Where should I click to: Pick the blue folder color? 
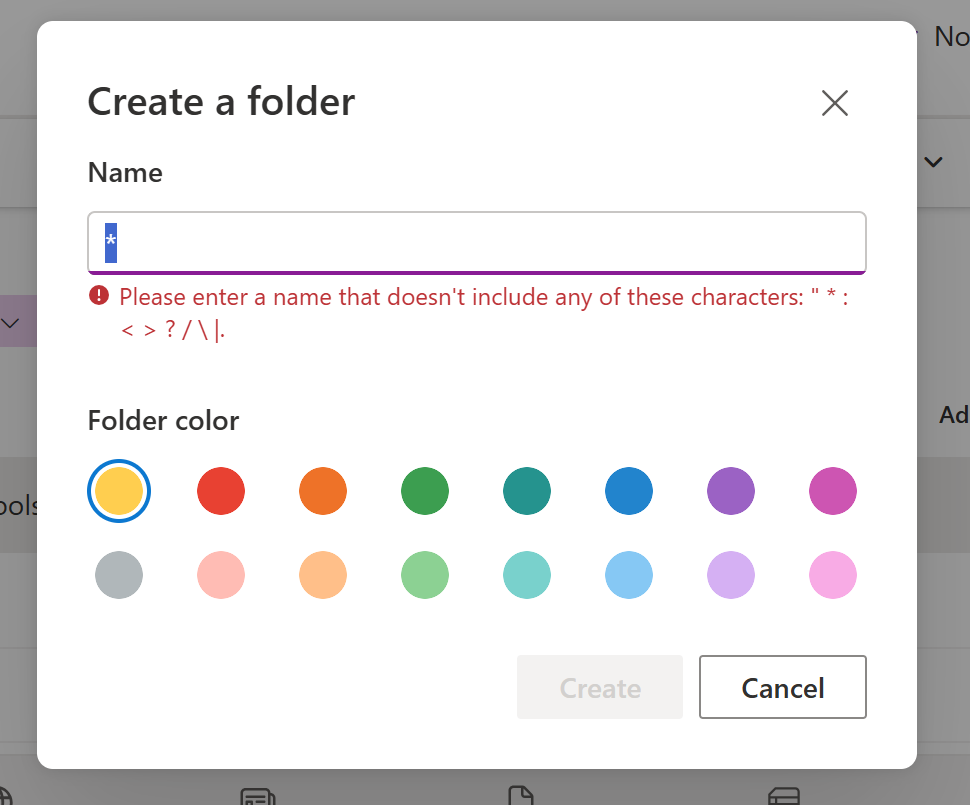[x=629, y=491]
